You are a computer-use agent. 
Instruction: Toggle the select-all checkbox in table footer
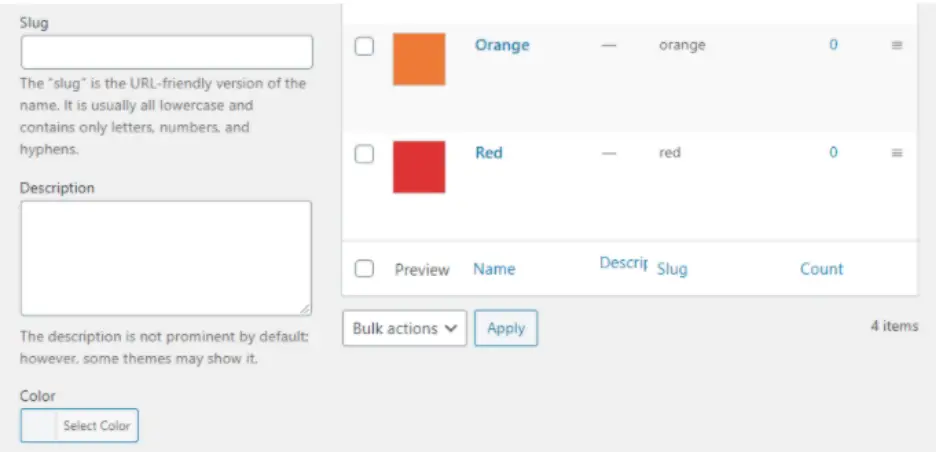pyautogui.click(x=365, y=269)
